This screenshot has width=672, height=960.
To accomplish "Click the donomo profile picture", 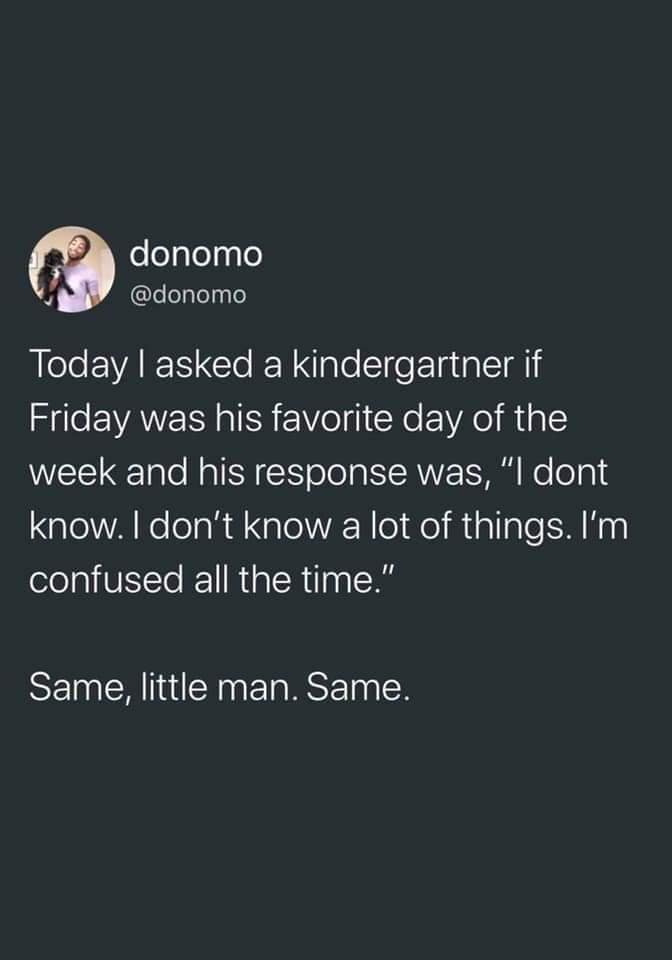I will [72, 270].
